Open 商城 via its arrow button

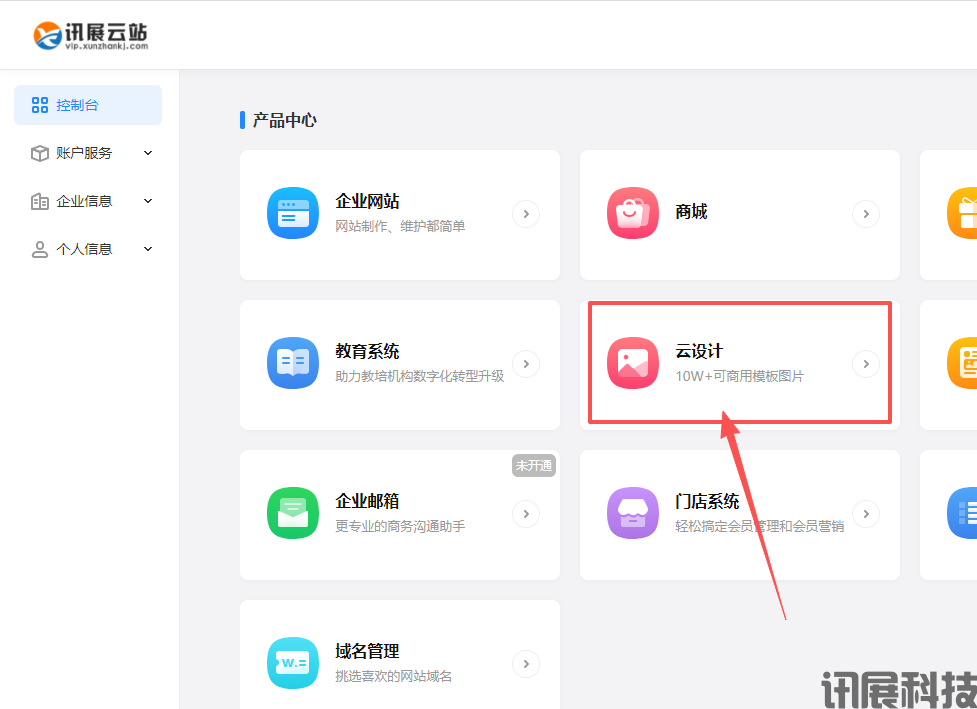coord(865,213)
